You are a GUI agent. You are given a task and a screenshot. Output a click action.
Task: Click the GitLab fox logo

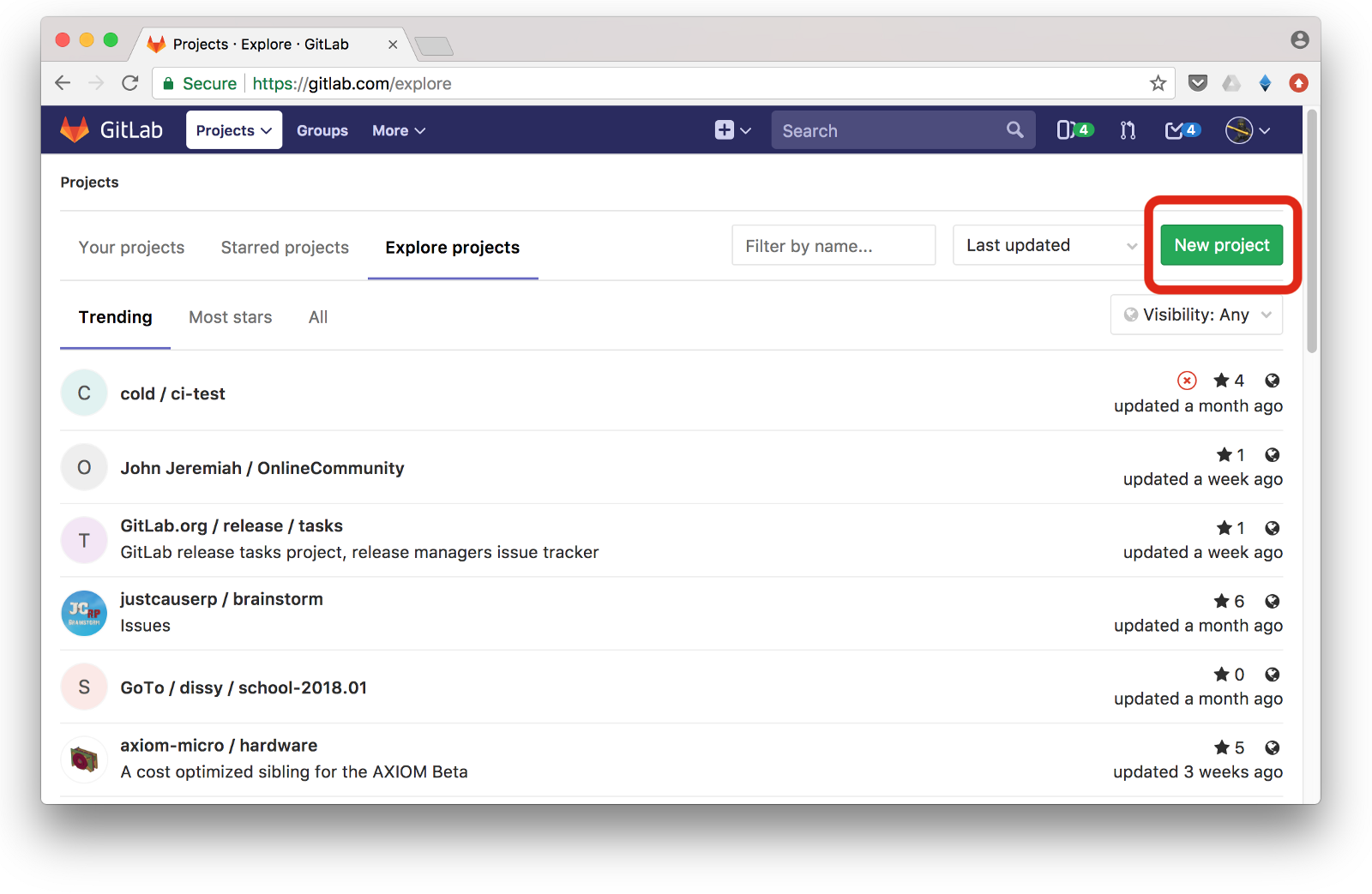click(x=75, y=129)
